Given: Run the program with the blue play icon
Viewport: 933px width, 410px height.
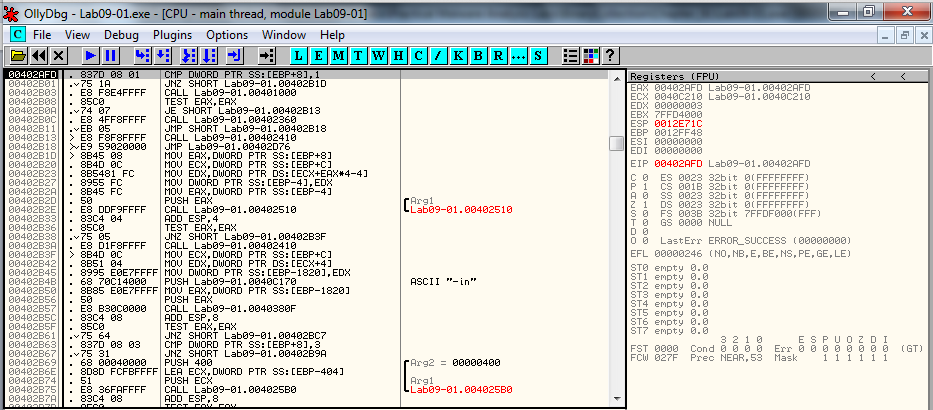Looking at the screenshot, I should click(x=91, y=56).
